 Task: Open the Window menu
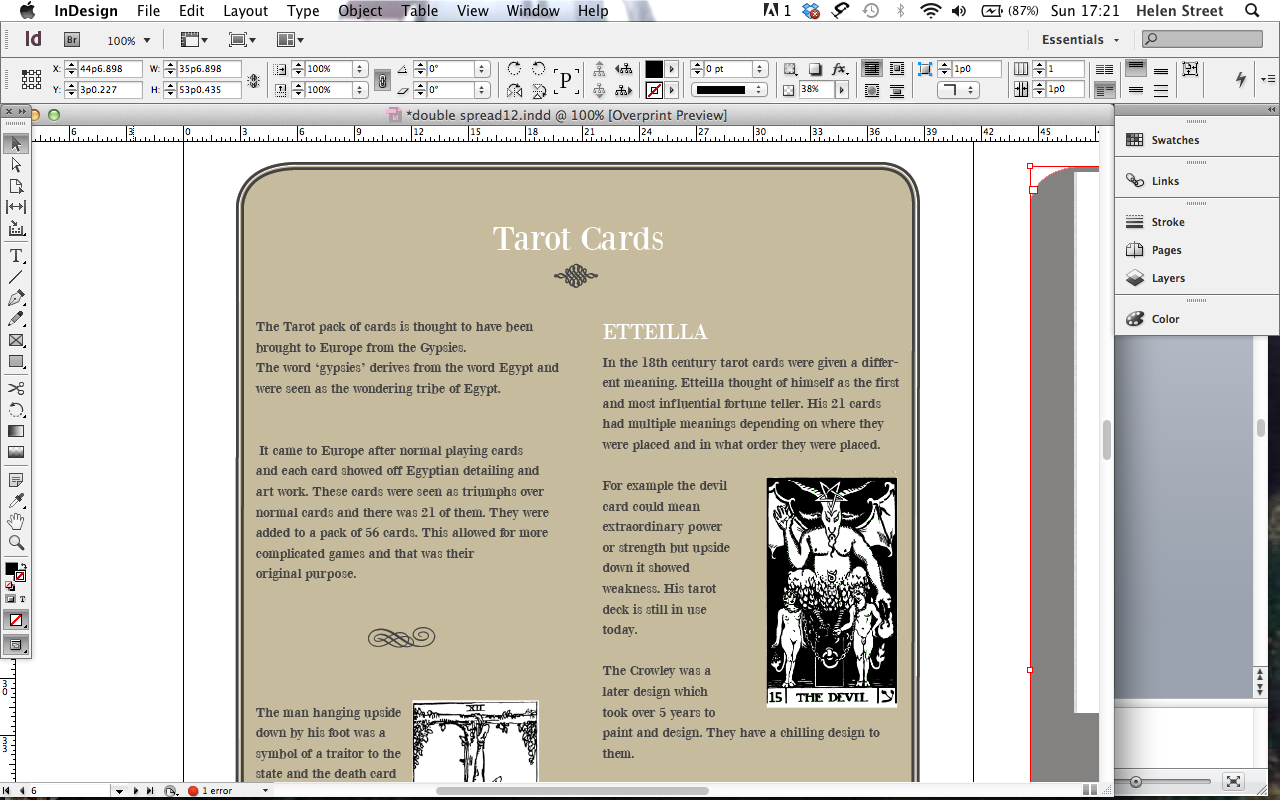[532, 11]
